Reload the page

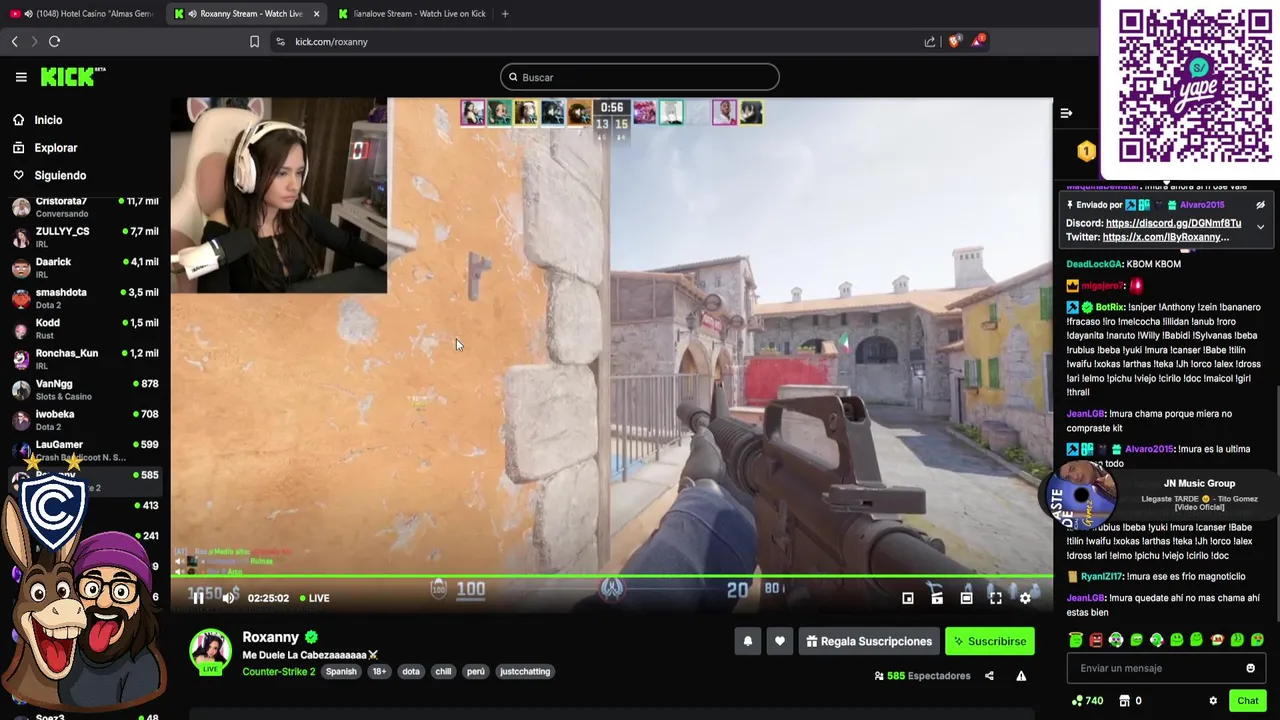54,42
